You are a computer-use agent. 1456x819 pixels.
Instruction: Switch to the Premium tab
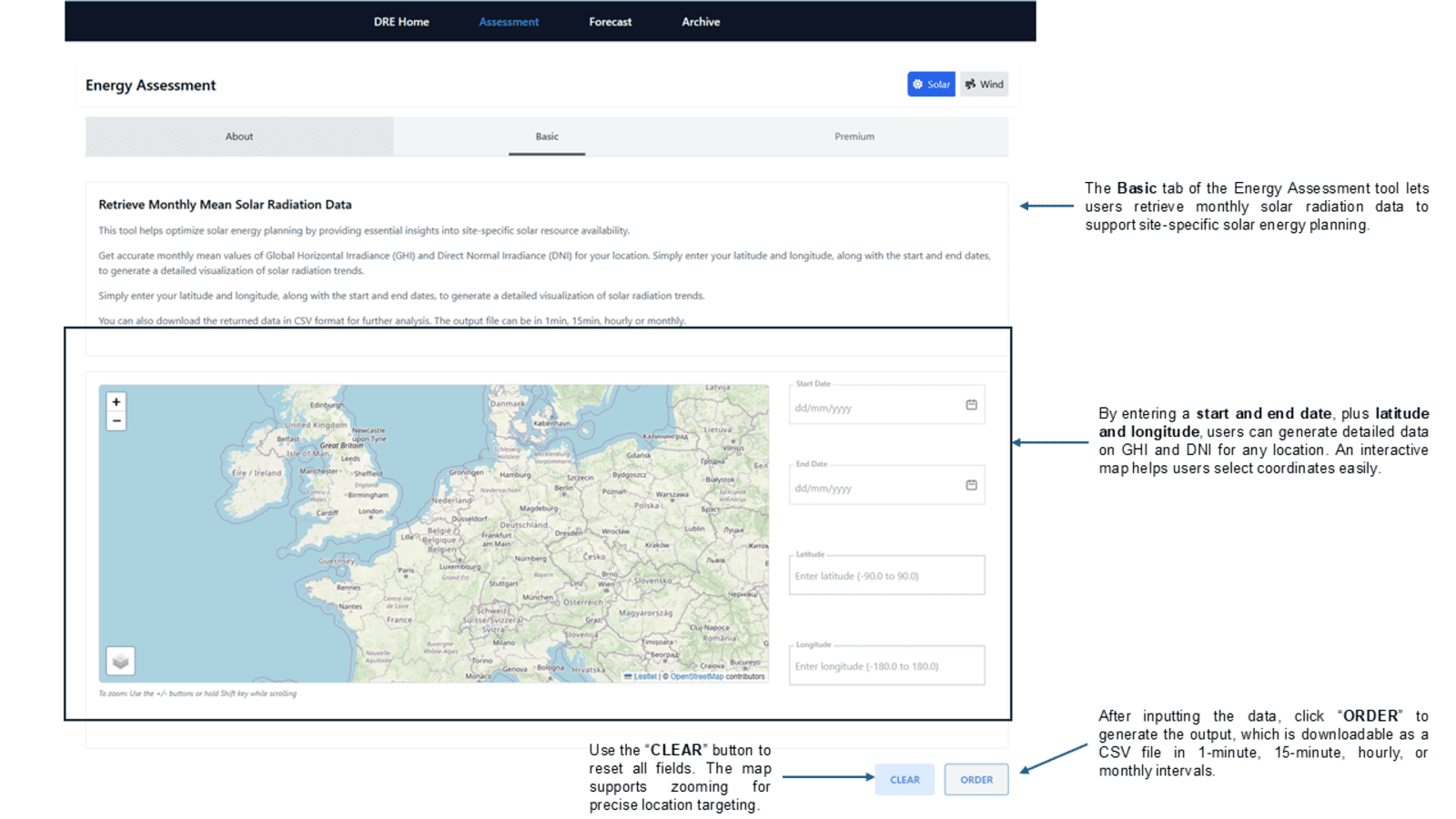point(854,136)
